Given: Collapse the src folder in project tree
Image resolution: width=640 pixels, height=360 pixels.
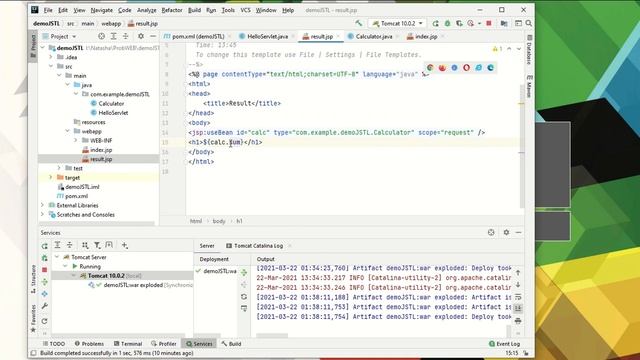Looking at the screenshot, I should coord(51,66).
